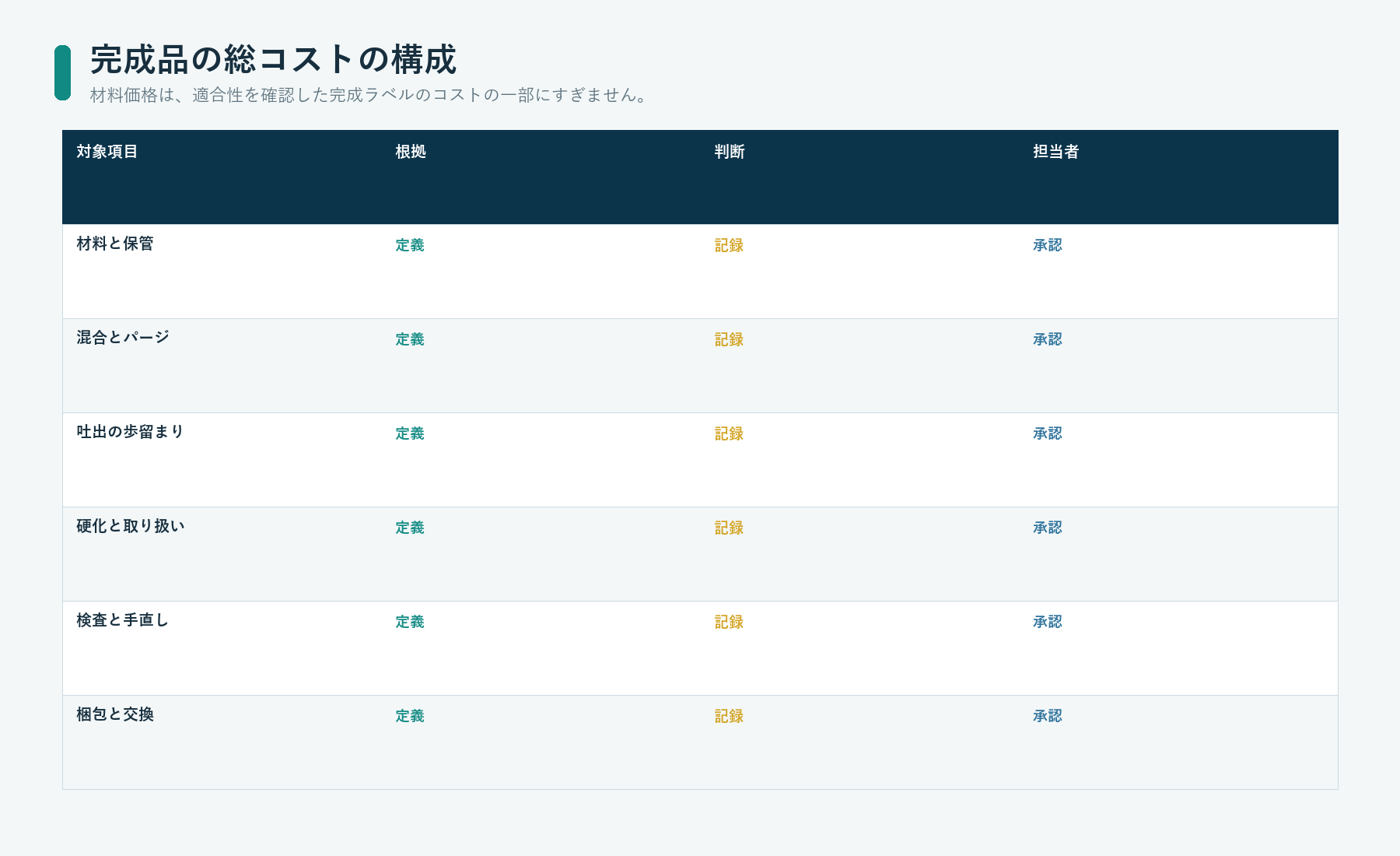
Task: Select the 混合とパージ row label
Action: pyautogui.click(x=123, y=338)
